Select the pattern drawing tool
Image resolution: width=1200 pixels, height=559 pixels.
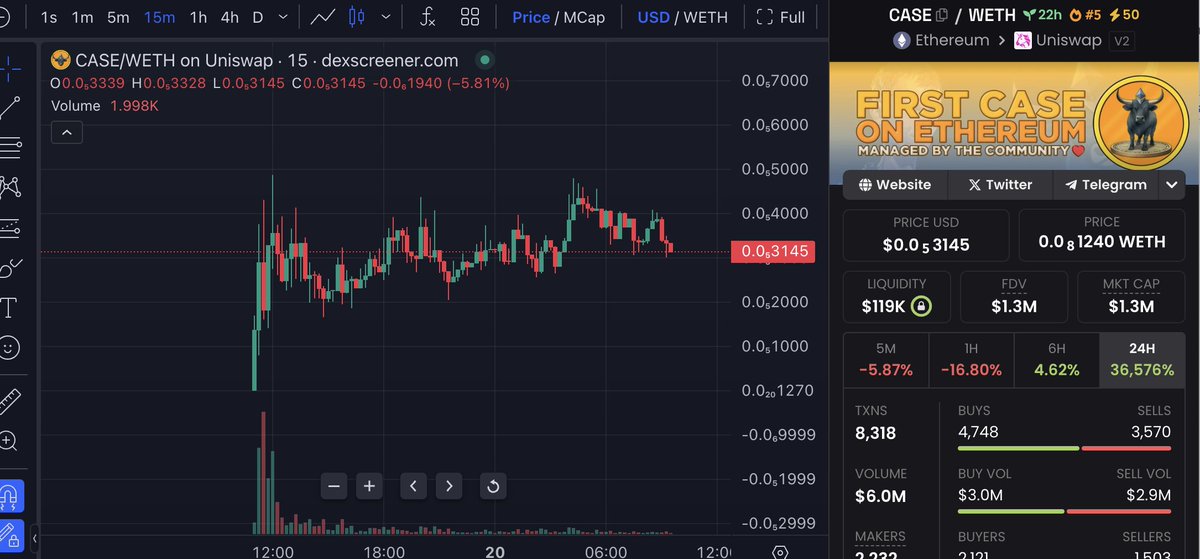(x=10, y=187)
